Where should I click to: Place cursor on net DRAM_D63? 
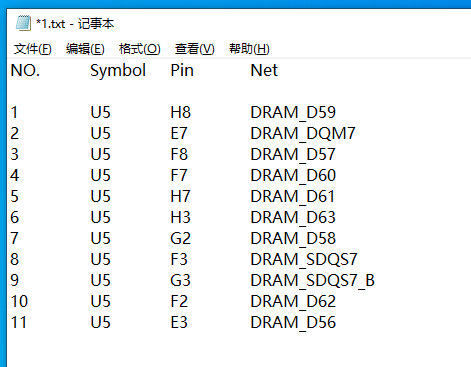coord(293,218)
